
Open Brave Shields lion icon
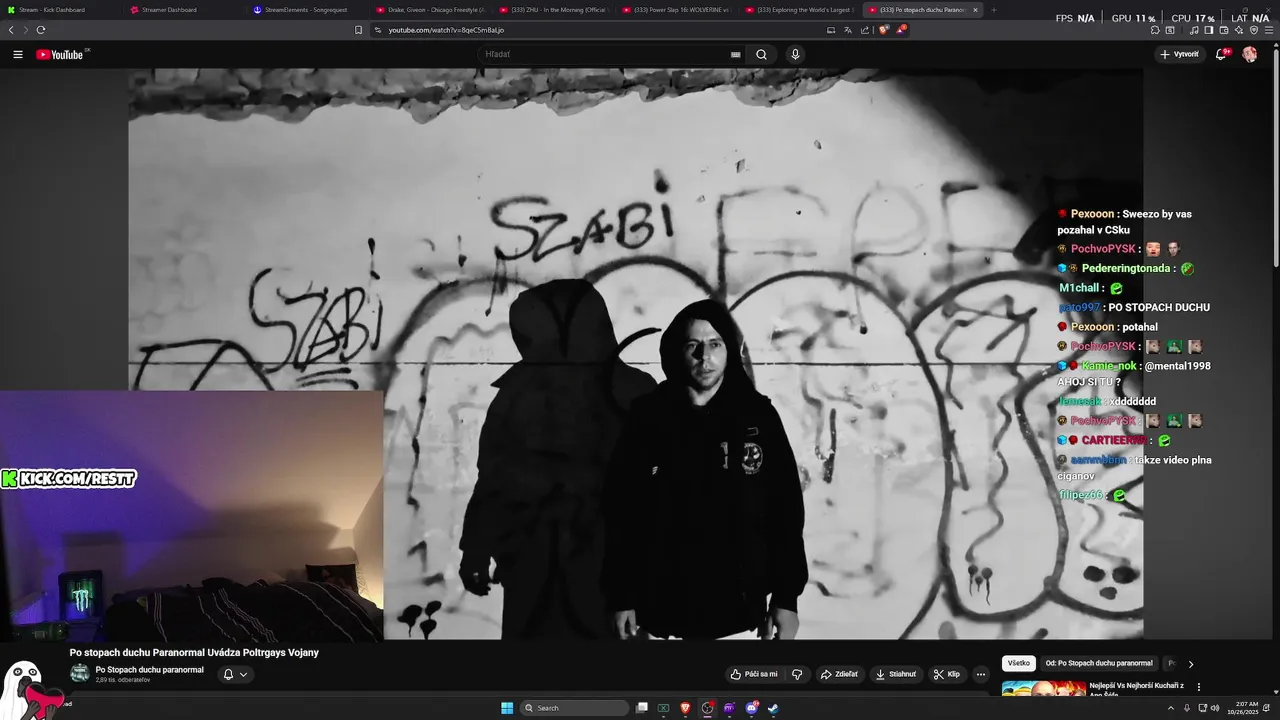point(884,30)
